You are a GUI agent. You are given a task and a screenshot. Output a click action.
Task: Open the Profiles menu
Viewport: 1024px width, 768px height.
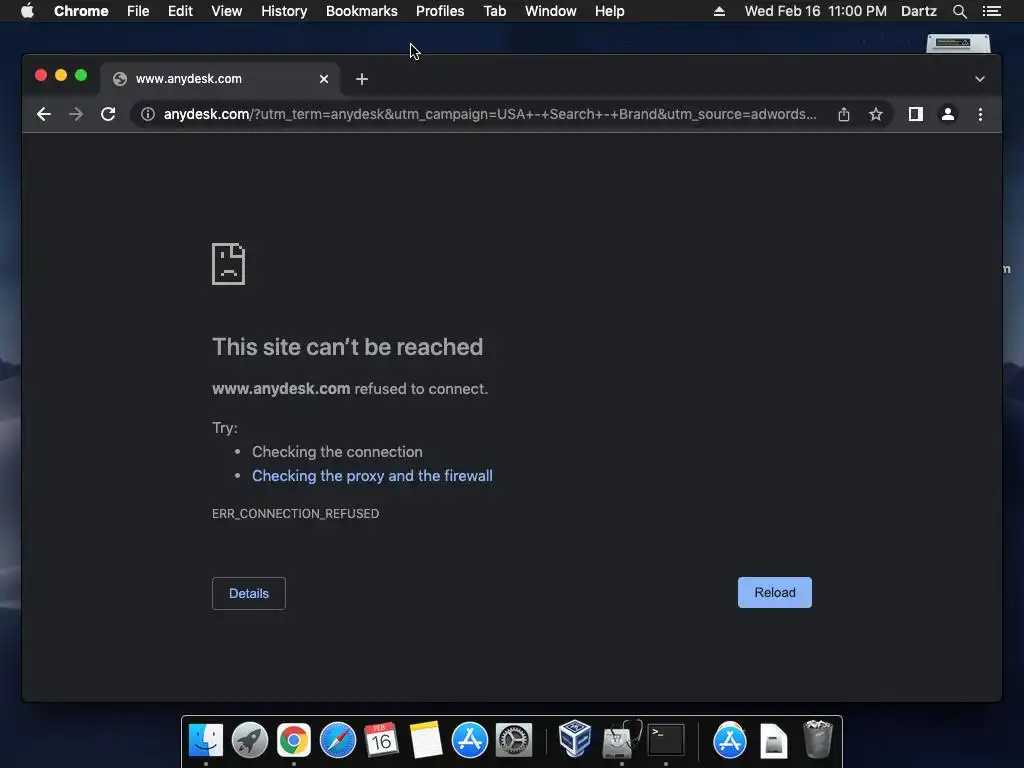tap(440, 11)
